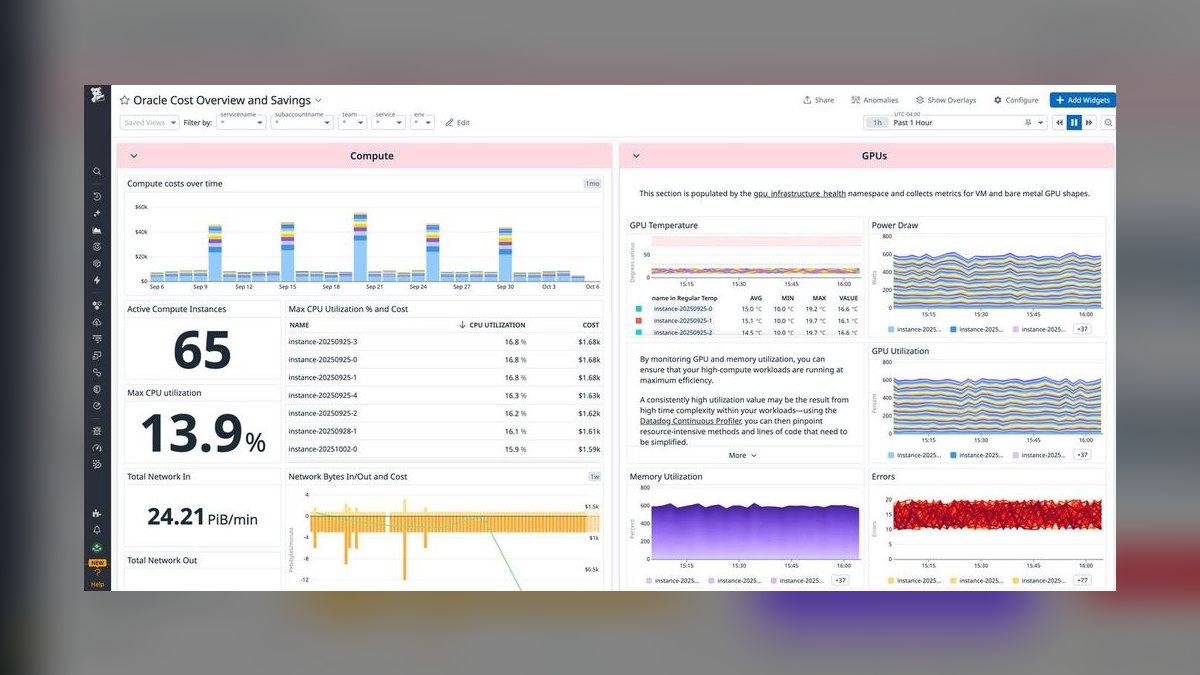Open search from the left sidebar

click(97, 171)
